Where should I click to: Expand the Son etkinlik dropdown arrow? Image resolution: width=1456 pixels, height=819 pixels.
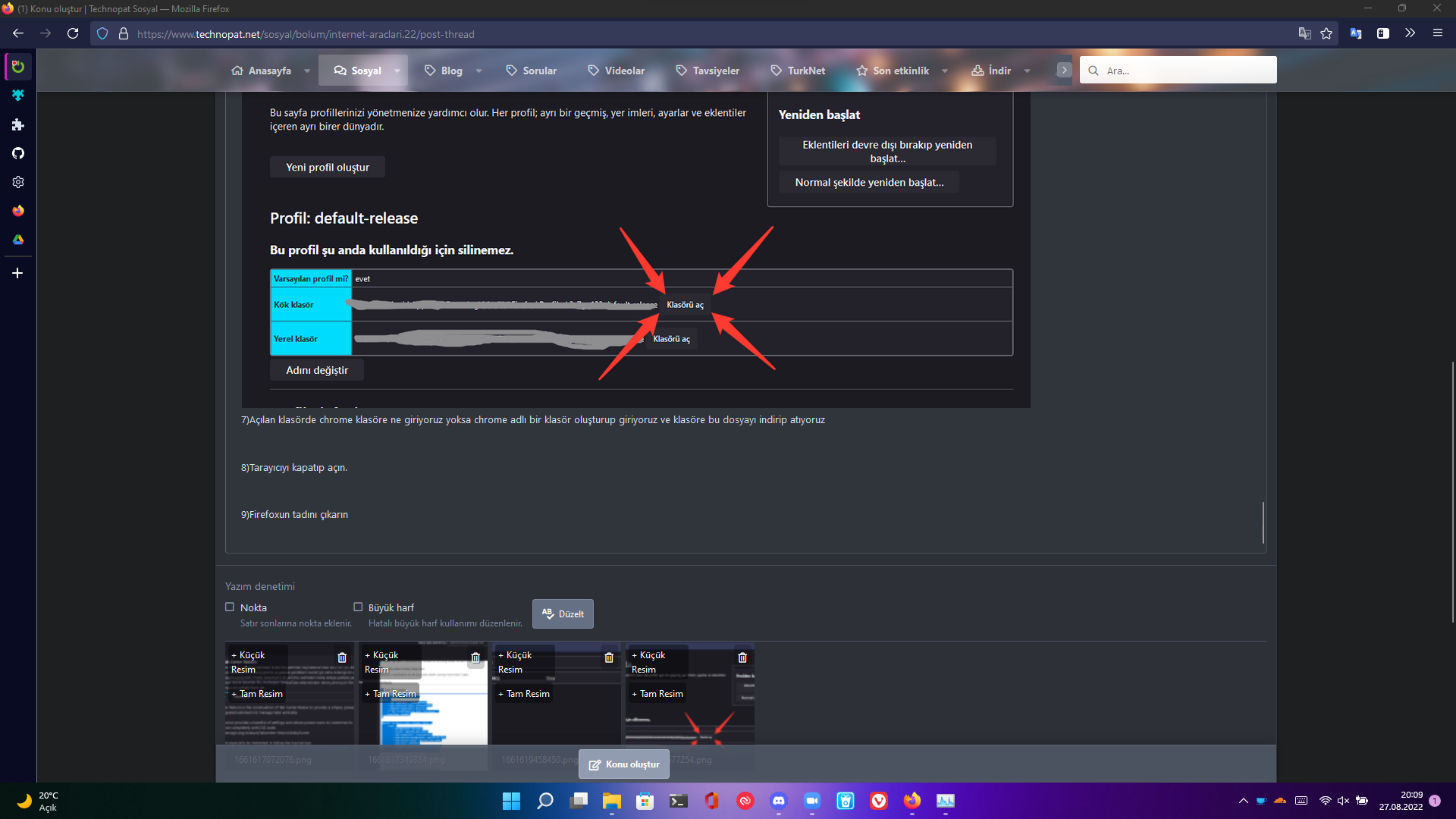click(x=945, y=71)
